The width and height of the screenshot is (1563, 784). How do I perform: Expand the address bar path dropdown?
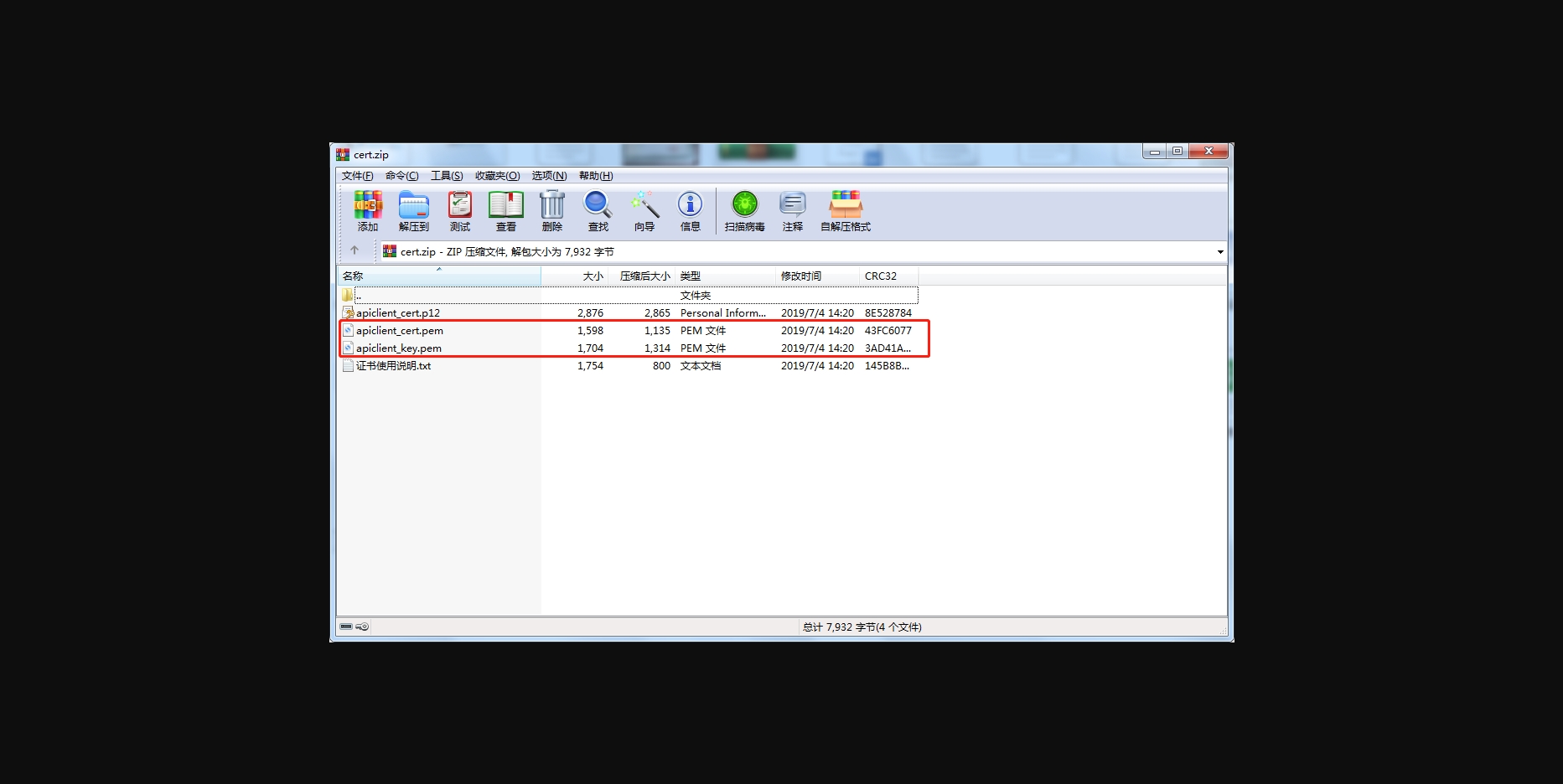click(1220, 252)
